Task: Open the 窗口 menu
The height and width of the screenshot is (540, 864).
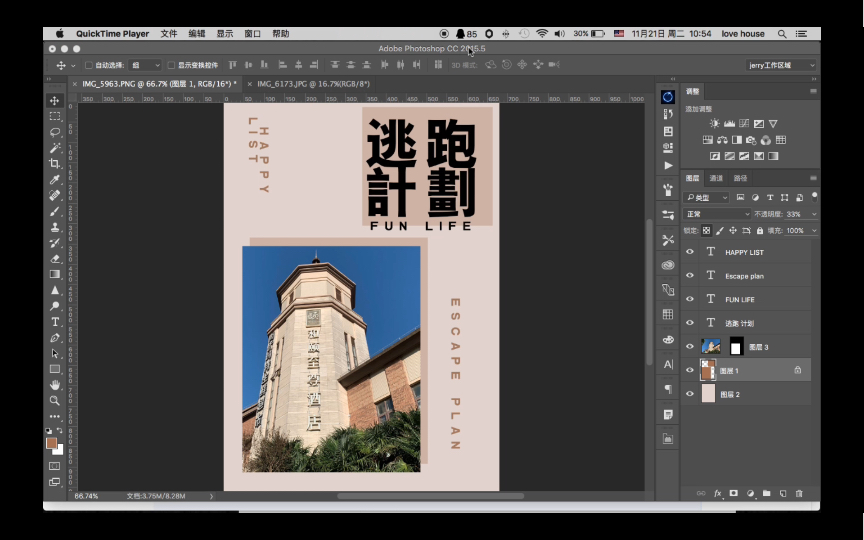Action: [252, 34]
